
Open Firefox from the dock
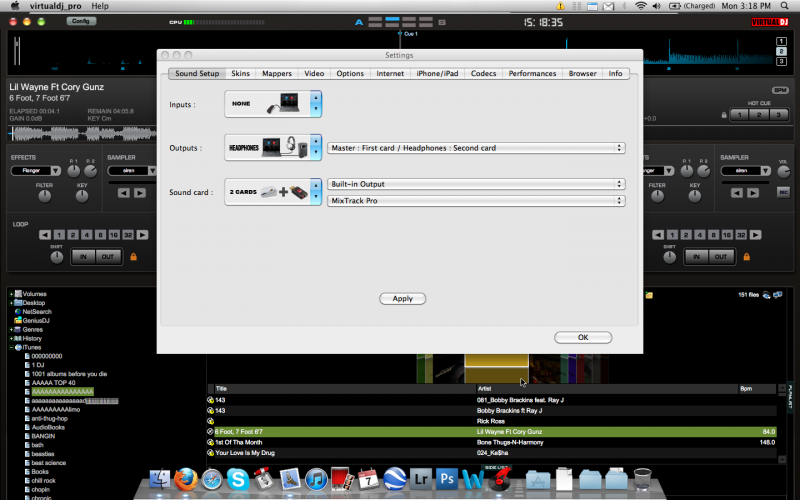pos(186,479)
